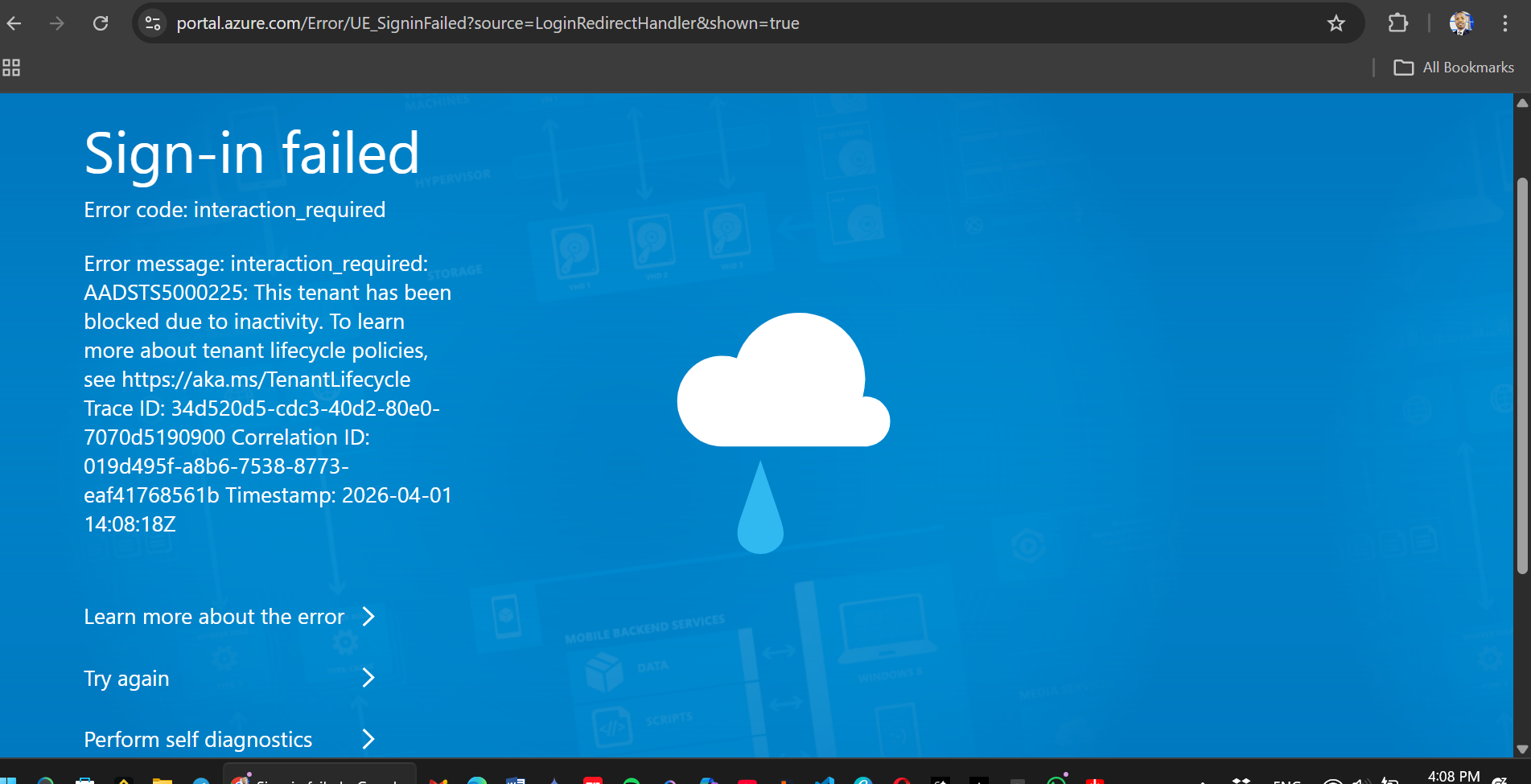
Task: Select Perform self diagnostics
Action: click(x=230, y=740)
